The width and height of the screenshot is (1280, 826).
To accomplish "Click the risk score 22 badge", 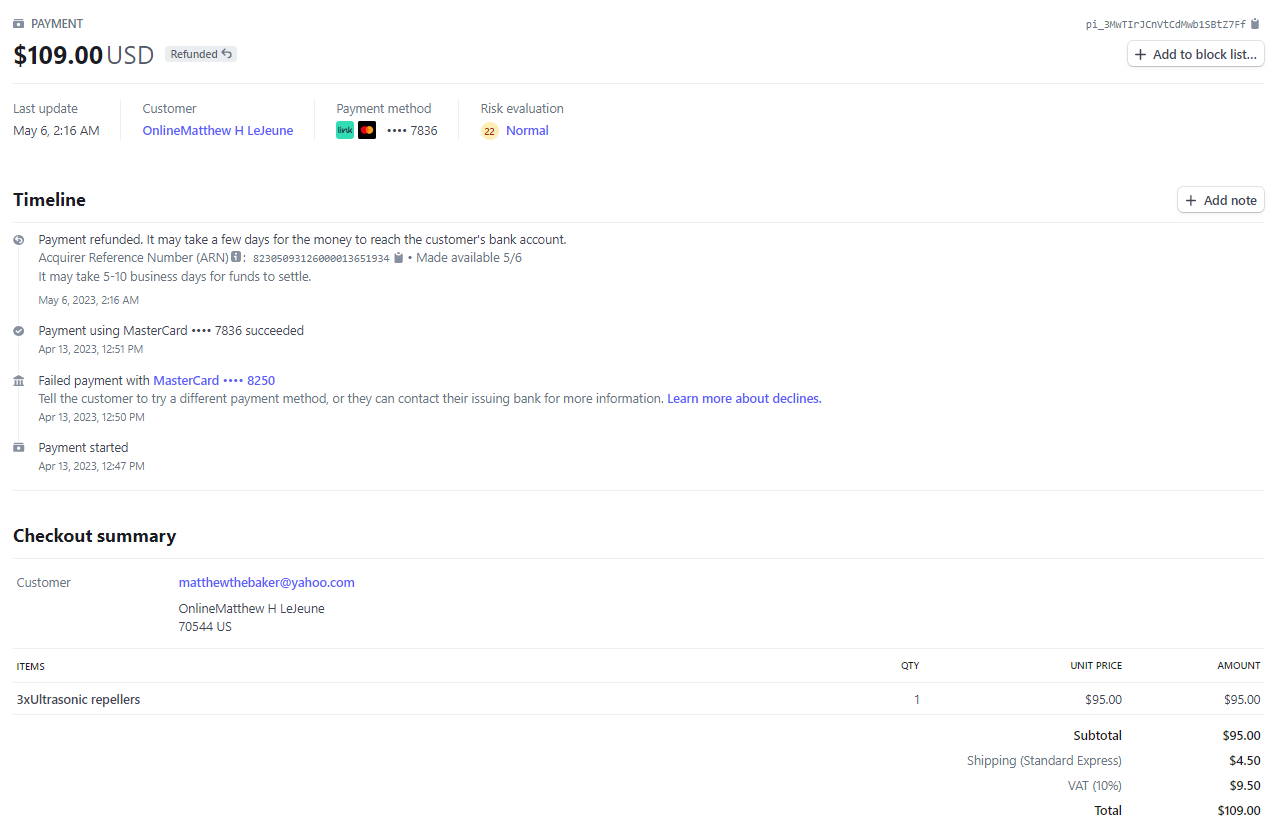I will (489, 131).
